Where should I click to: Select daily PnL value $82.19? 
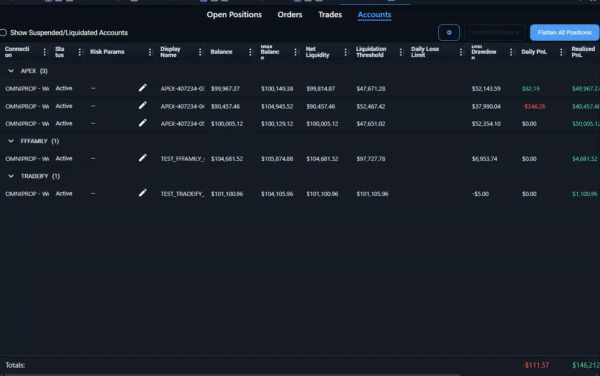click(x=531, y=88)
